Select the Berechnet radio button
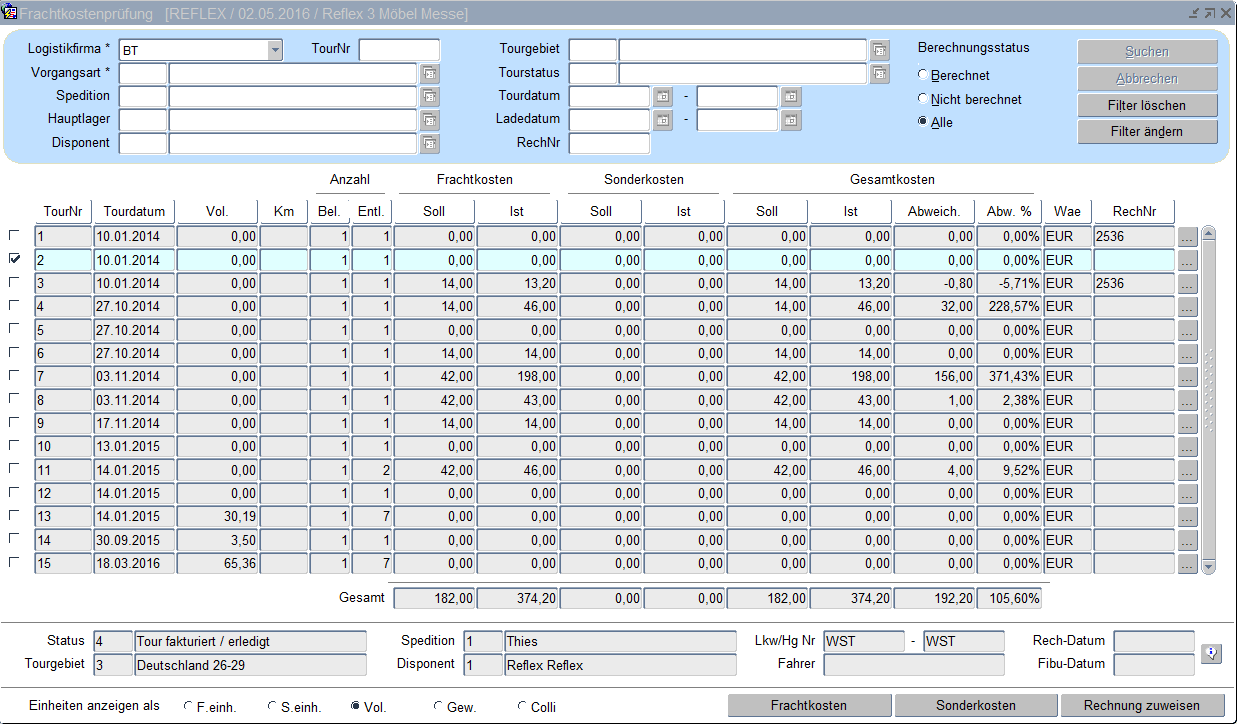 tap(923, 75)
